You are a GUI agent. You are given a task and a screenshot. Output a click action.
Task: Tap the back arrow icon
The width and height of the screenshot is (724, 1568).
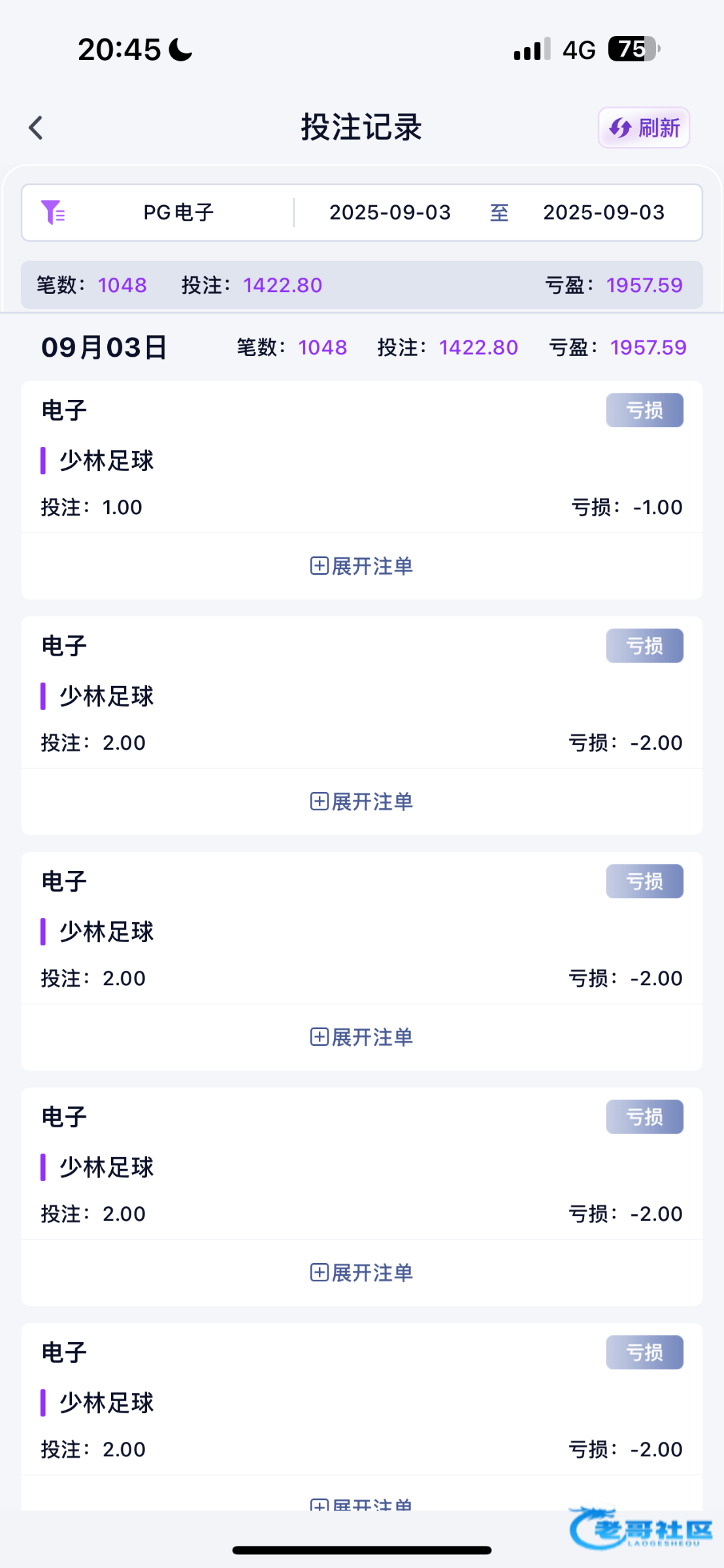(x=36, y=128)
